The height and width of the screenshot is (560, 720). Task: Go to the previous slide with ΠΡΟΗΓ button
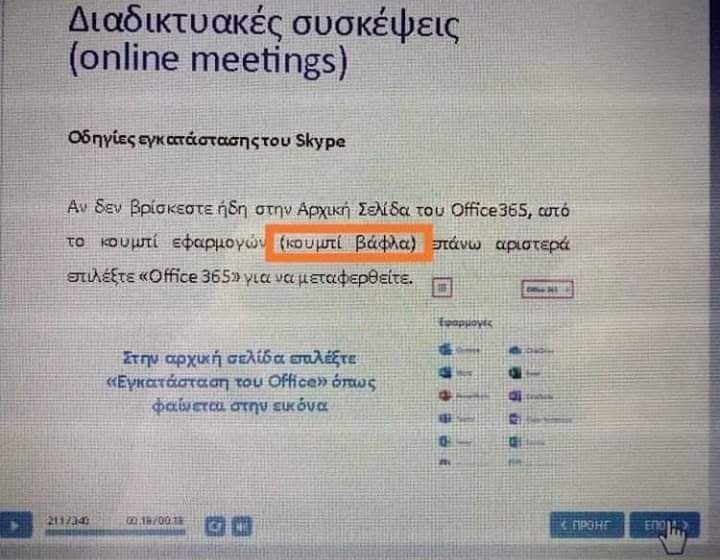pyautogui.click(x=587, y=525)
